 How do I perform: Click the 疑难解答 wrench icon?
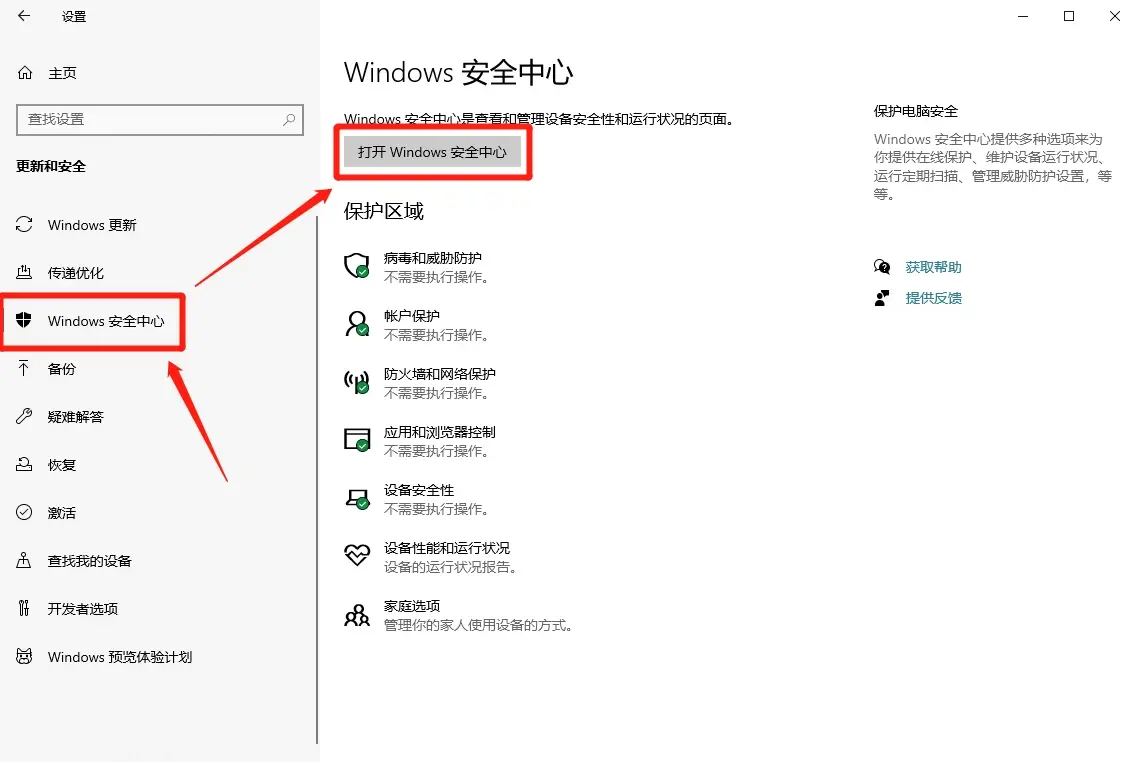[x=24, y=416]
